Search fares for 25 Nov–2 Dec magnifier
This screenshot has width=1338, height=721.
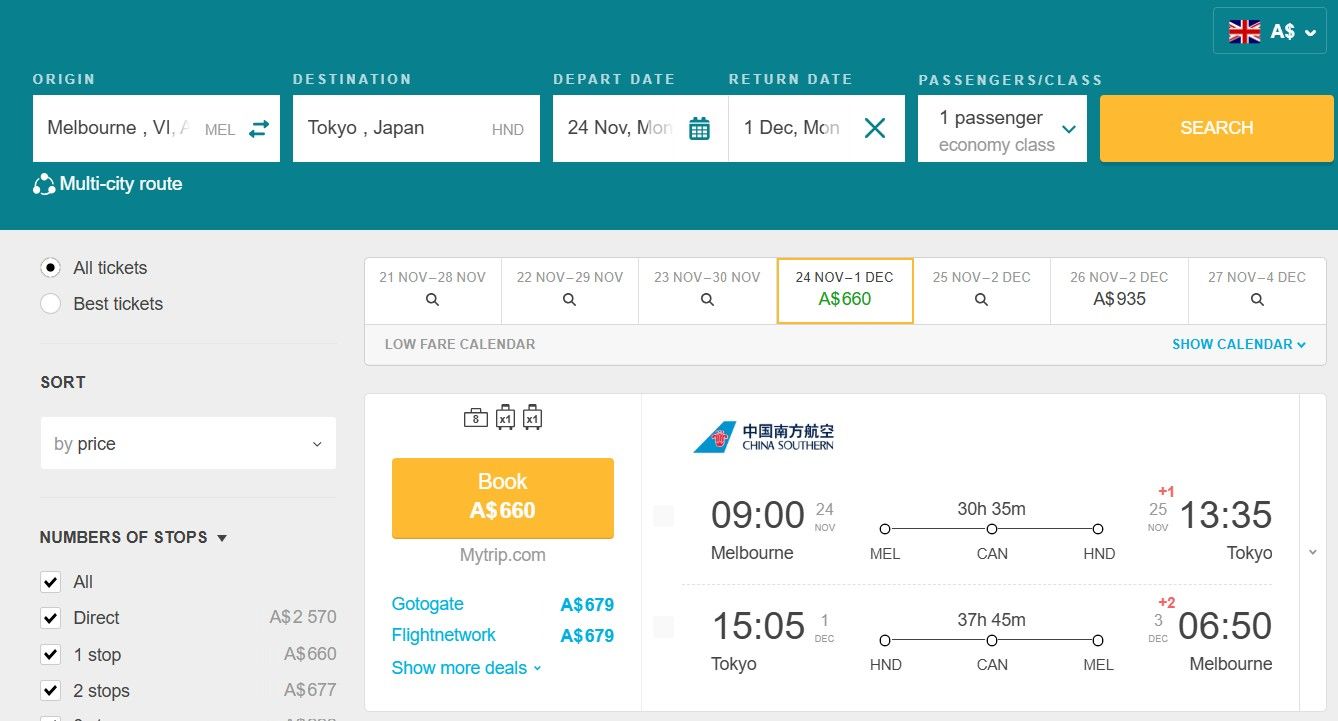click(x=981, y=299)
